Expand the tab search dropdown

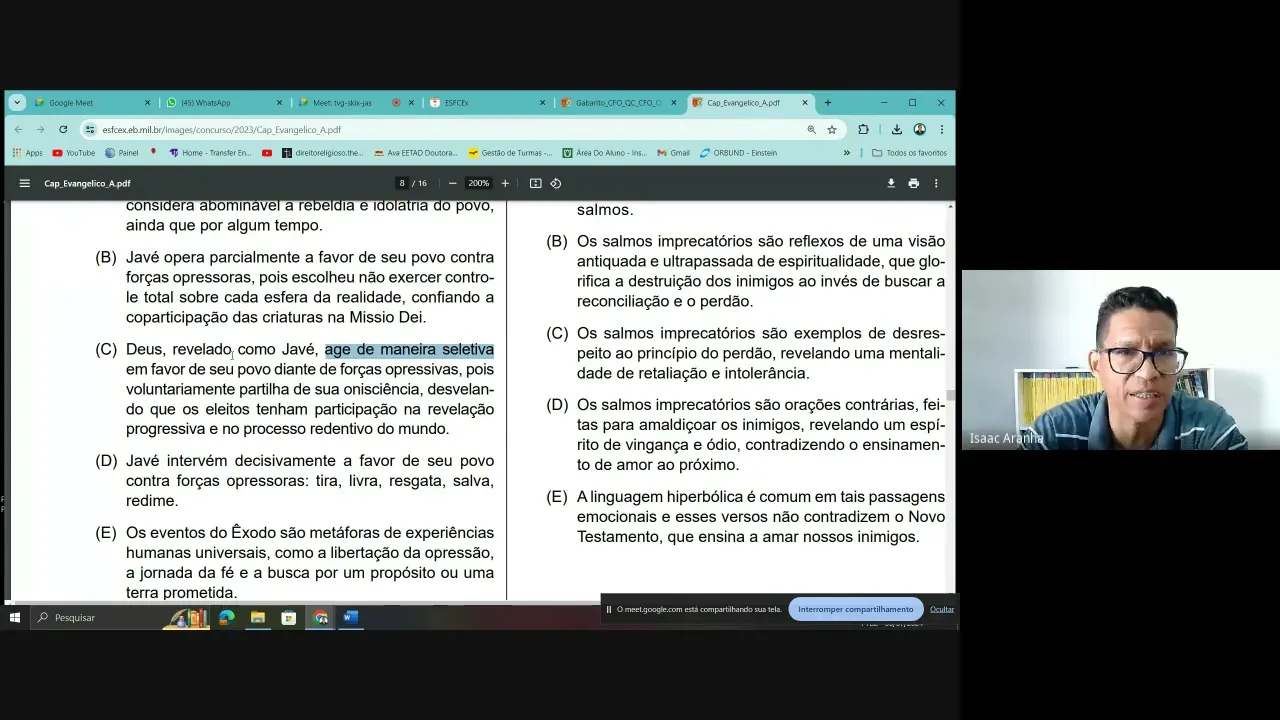17,102
